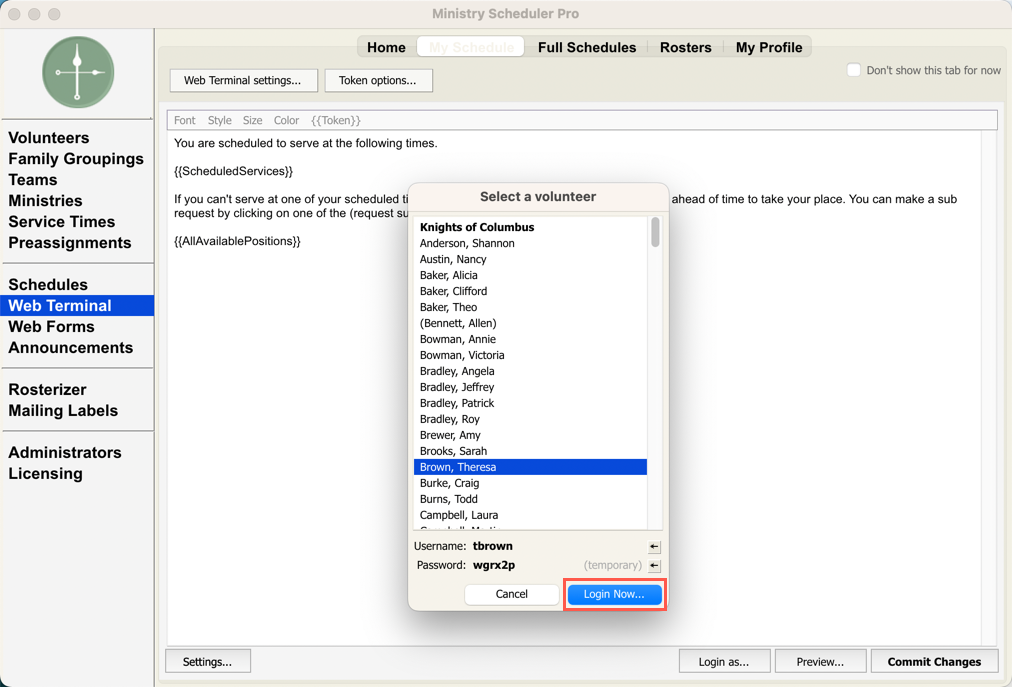Viewport: 1012px width, 687px height.
Task: Click the Web Terminal settings... button
Action: pyautogui.click(x=243, y=81)
